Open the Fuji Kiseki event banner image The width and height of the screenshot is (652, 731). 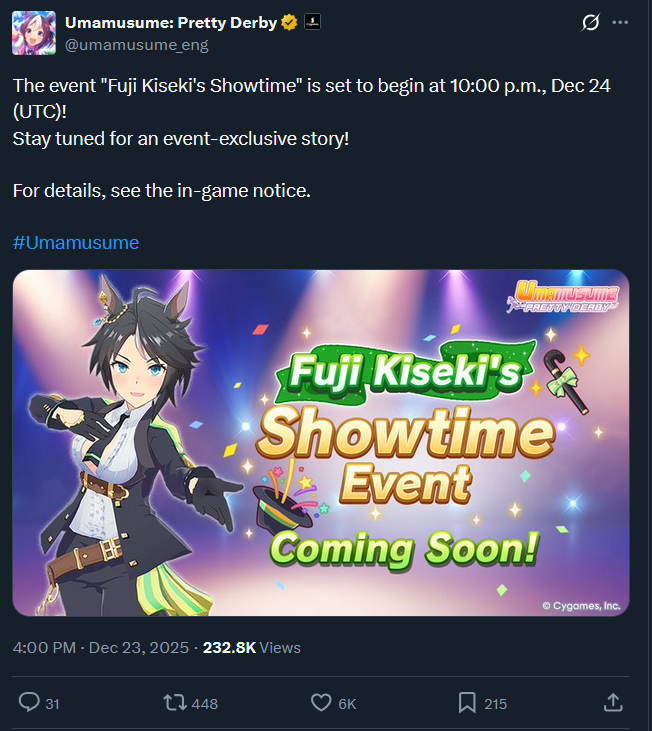(321, 443)
